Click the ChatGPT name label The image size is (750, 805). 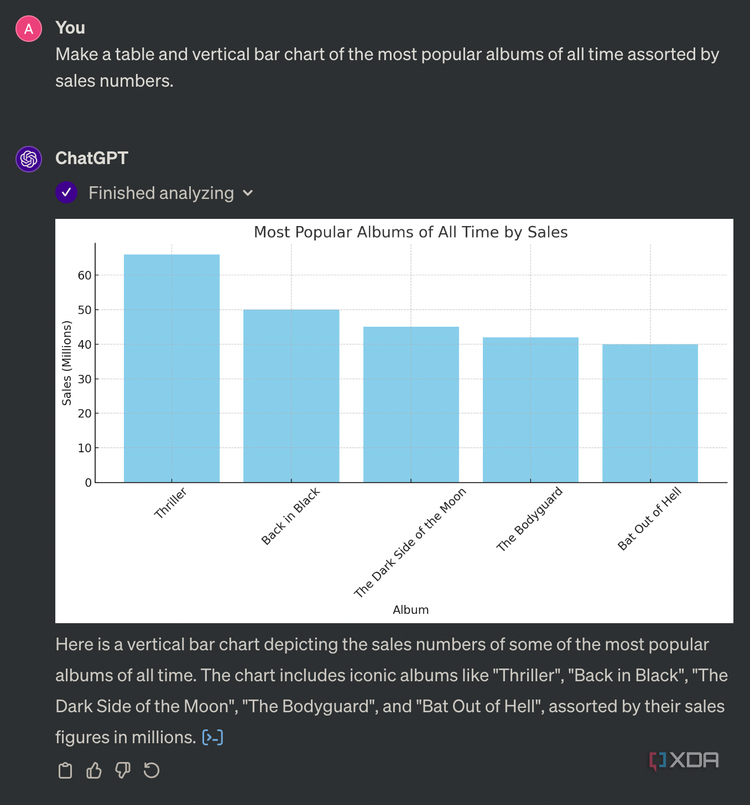(93, 158)
